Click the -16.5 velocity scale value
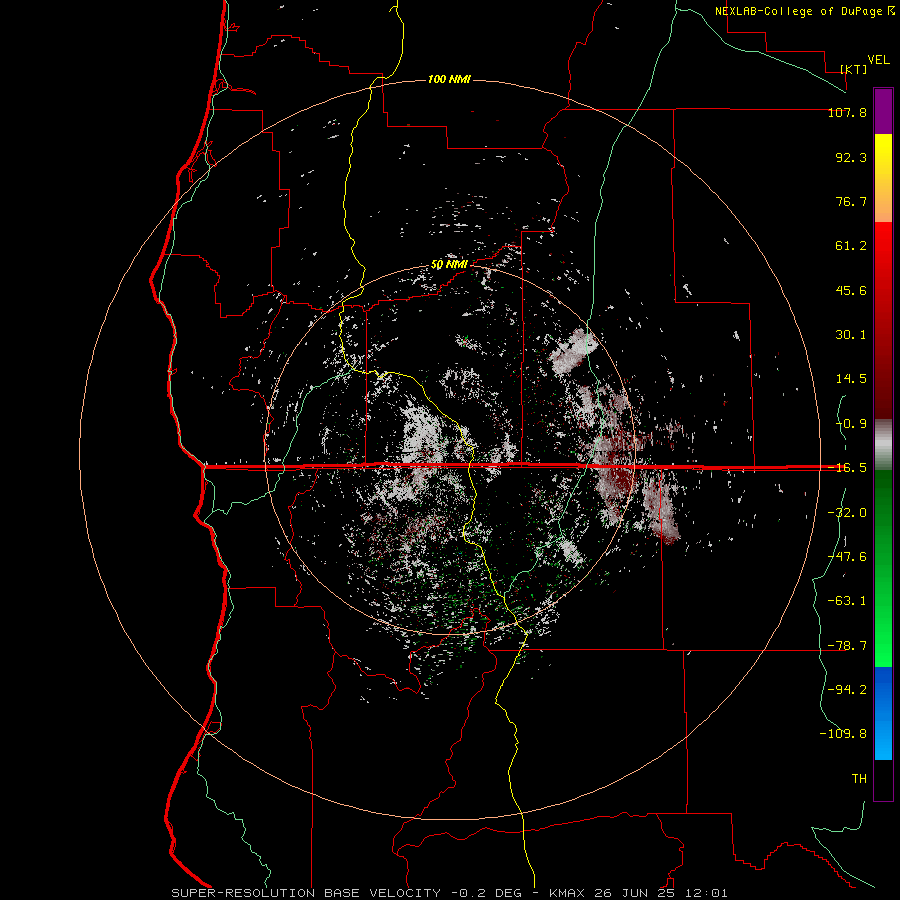Screen dimensions: 900x900 coord(847,468)
